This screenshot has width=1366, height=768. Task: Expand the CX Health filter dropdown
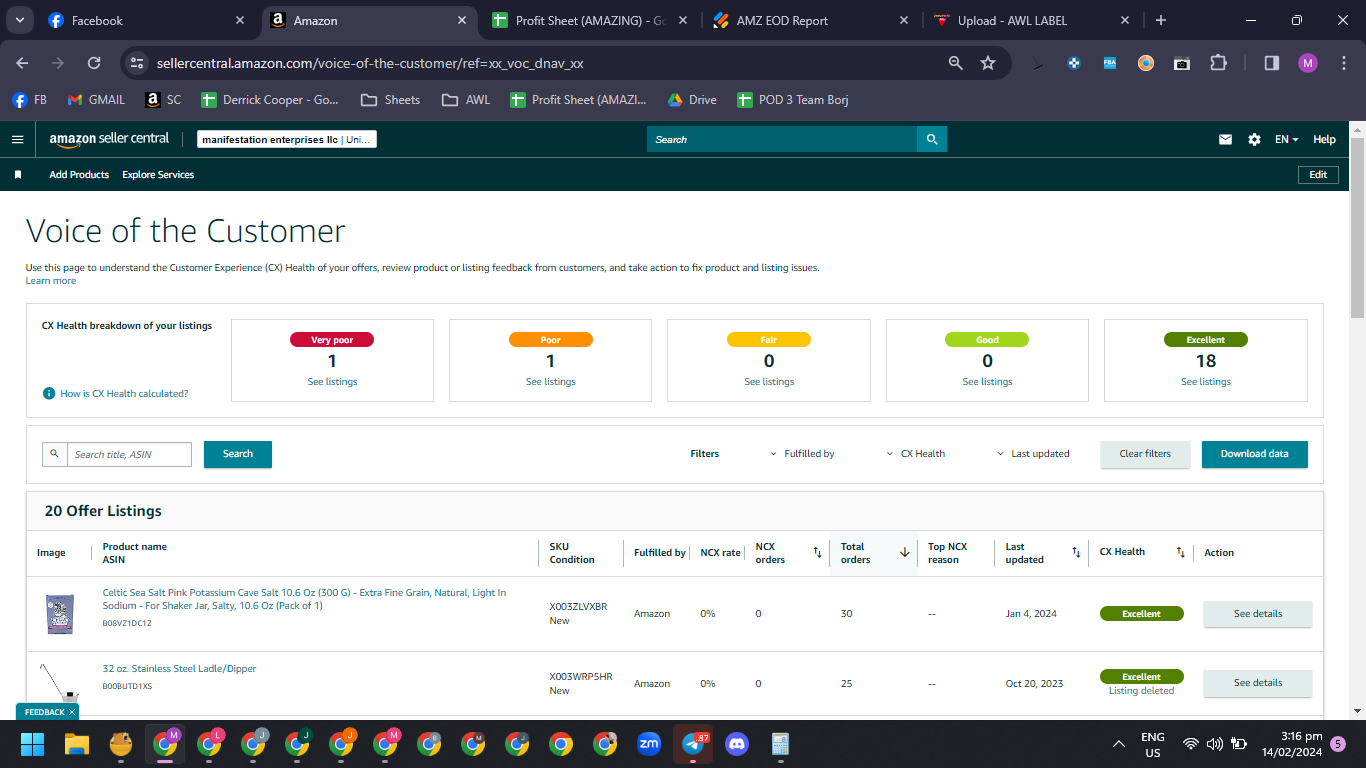coord(916,454)
